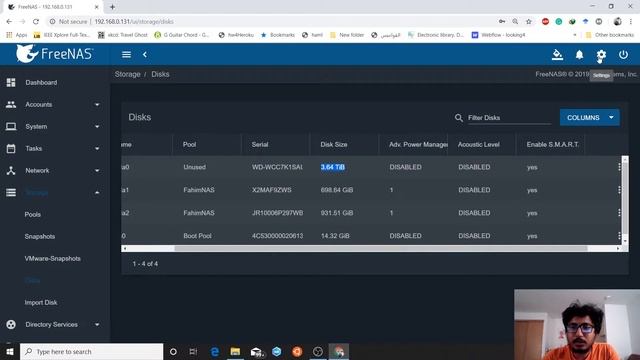Click WD-WCC7K1SAI serial cell
This screenshot has width=640, height=360.
277,167
